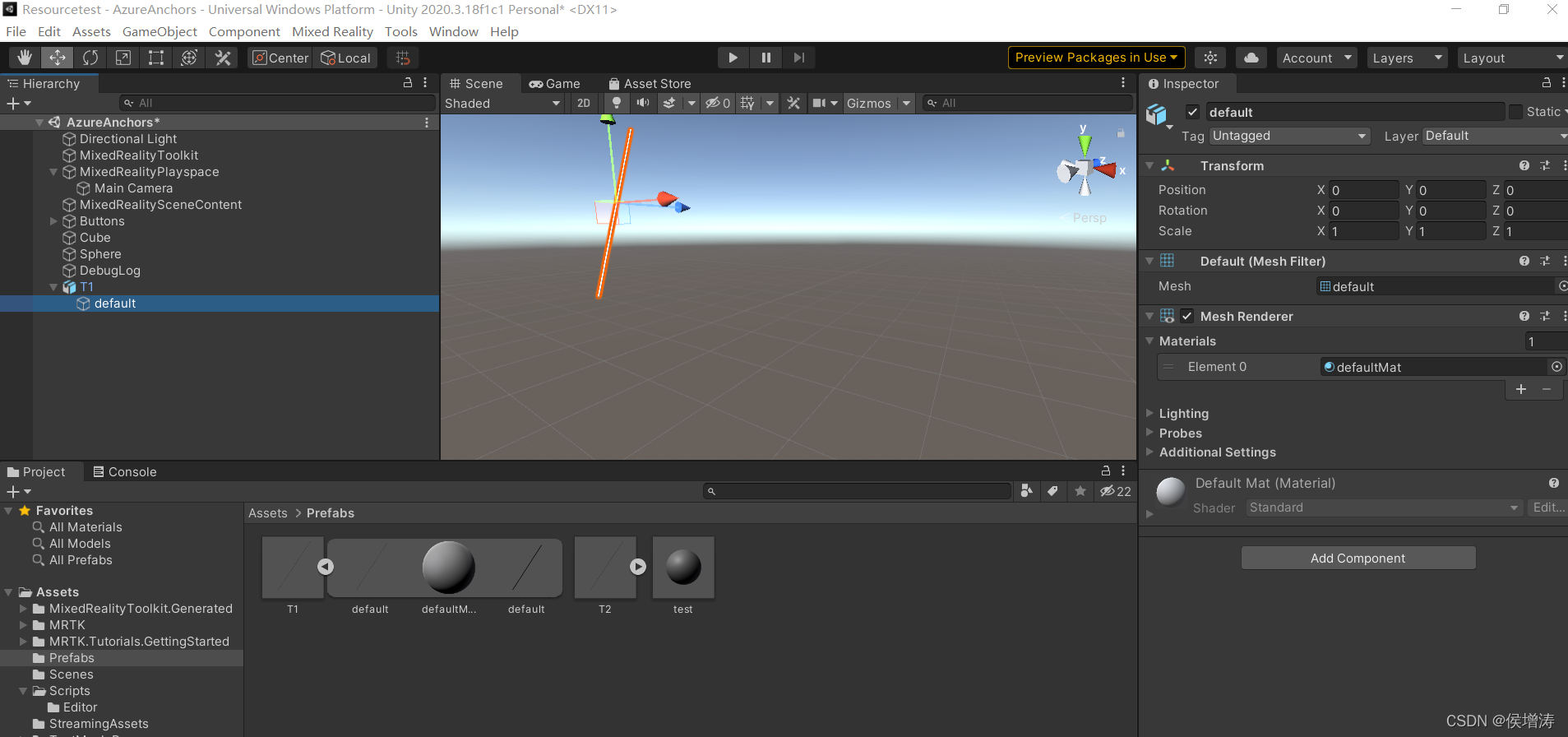This screenshot has height=737, width=1568.
Task: Expand the Buttons hierarchy item
Action: (53, 220)
